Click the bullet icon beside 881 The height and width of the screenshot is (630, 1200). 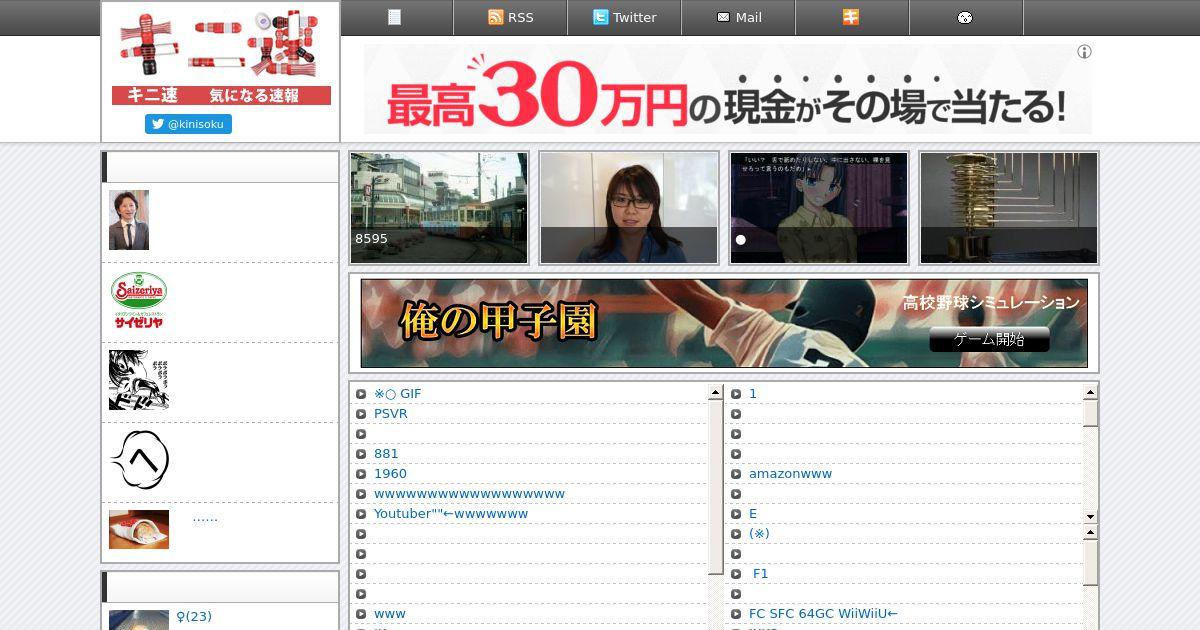click(361, 454)
